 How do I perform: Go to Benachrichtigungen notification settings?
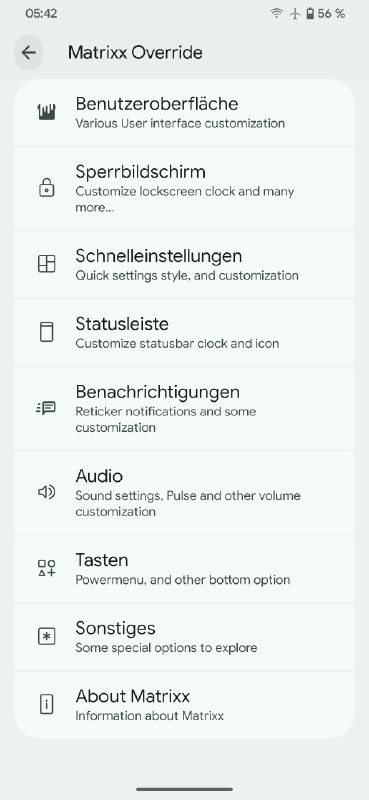pos(184,409)
